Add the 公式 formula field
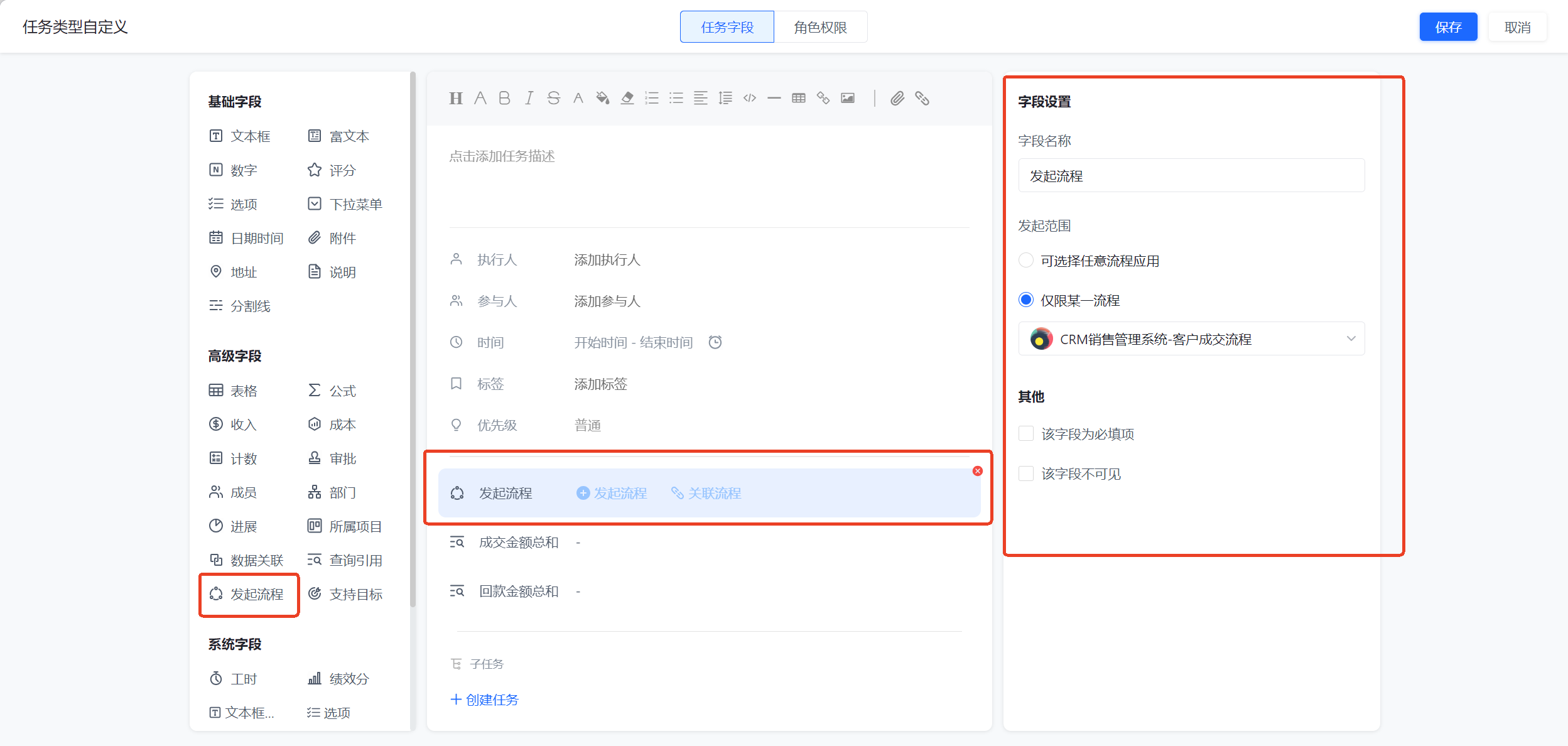1568x746 pixels. 332,391
